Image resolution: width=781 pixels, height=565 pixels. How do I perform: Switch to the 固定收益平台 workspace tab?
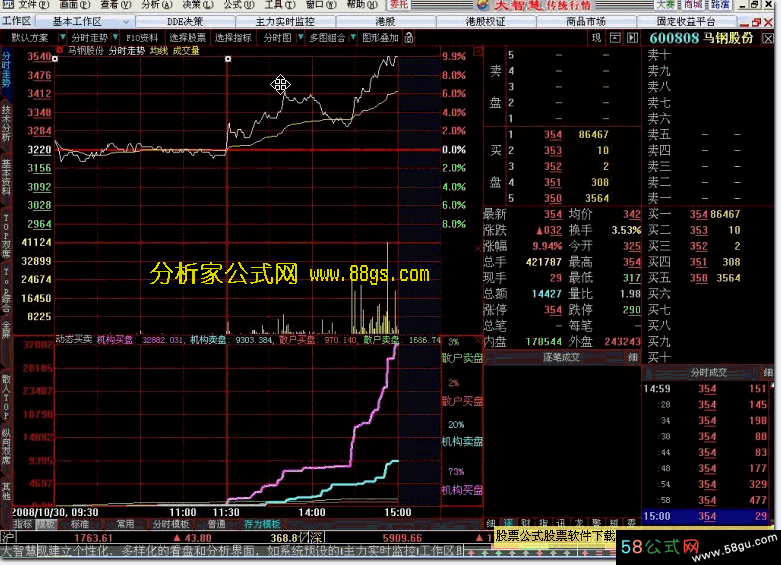686,21
